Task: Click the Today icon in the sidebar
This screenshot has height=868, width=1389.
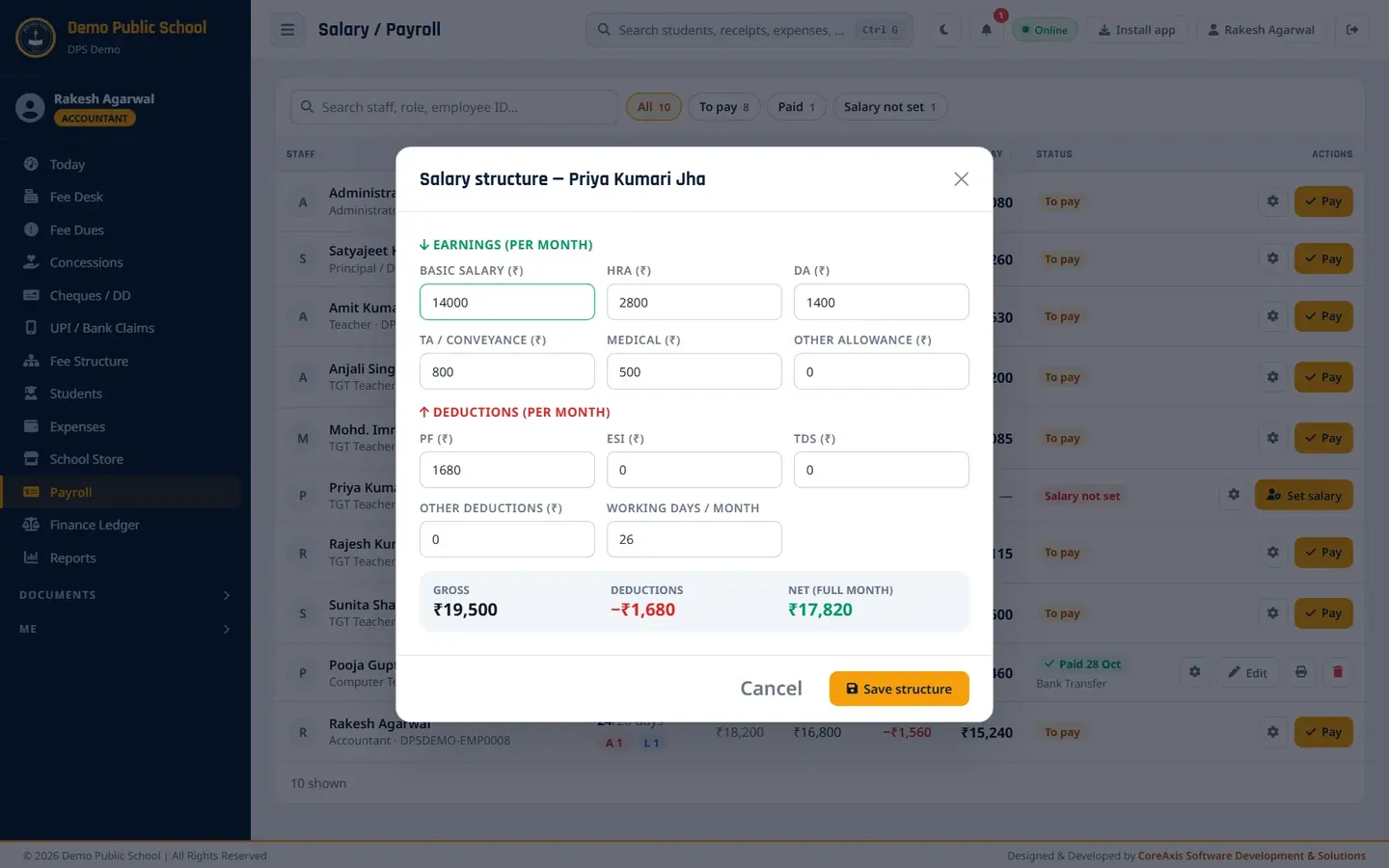Action: click(31, 164)
